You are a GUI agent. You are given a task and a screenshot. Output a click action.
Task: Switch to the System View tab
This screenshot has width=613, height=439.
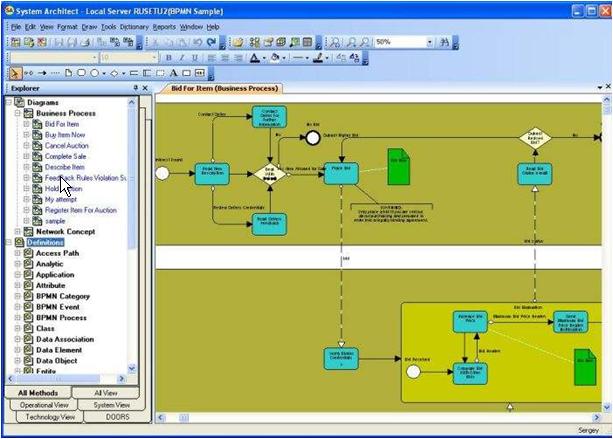111,405
